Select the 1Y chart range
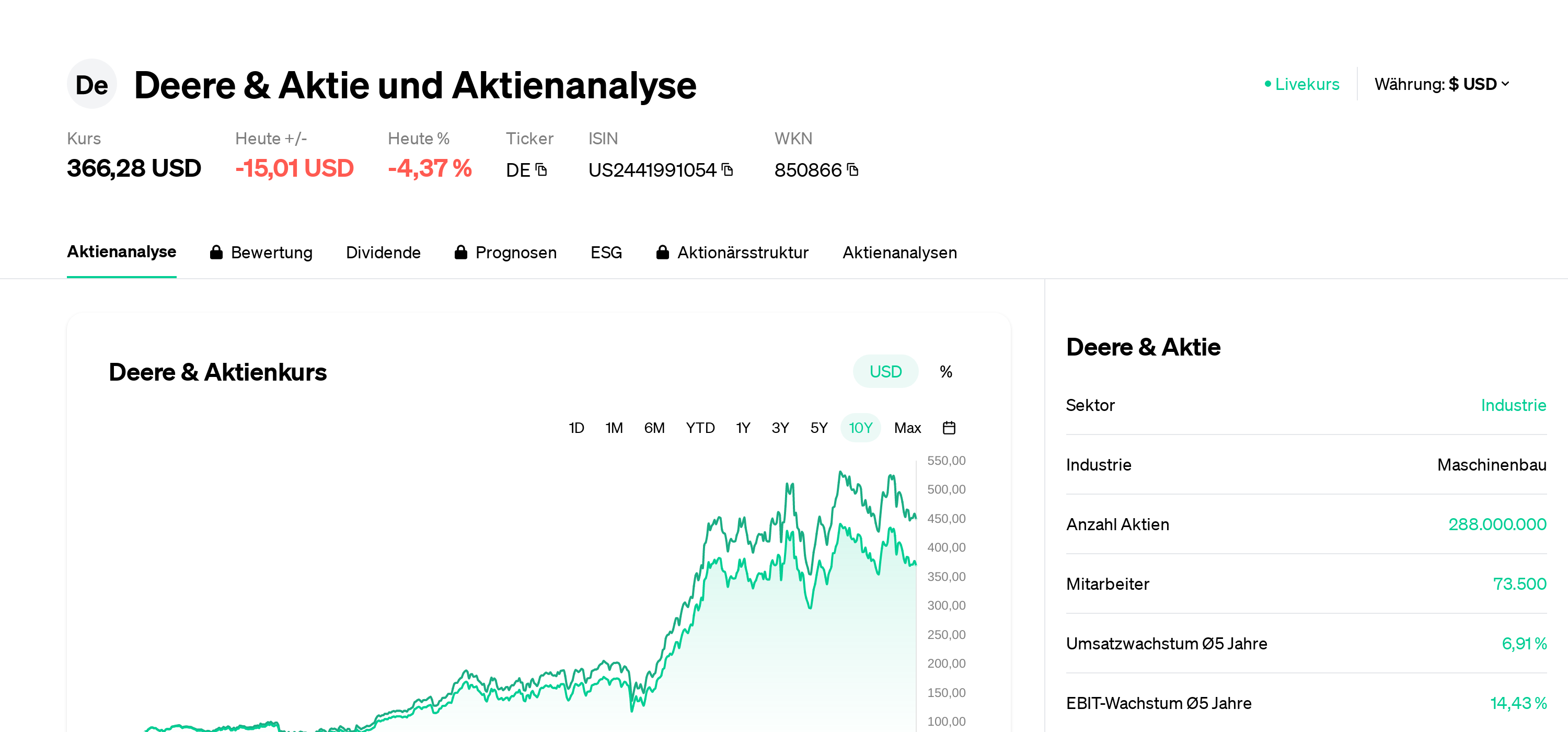 [743, 428]
